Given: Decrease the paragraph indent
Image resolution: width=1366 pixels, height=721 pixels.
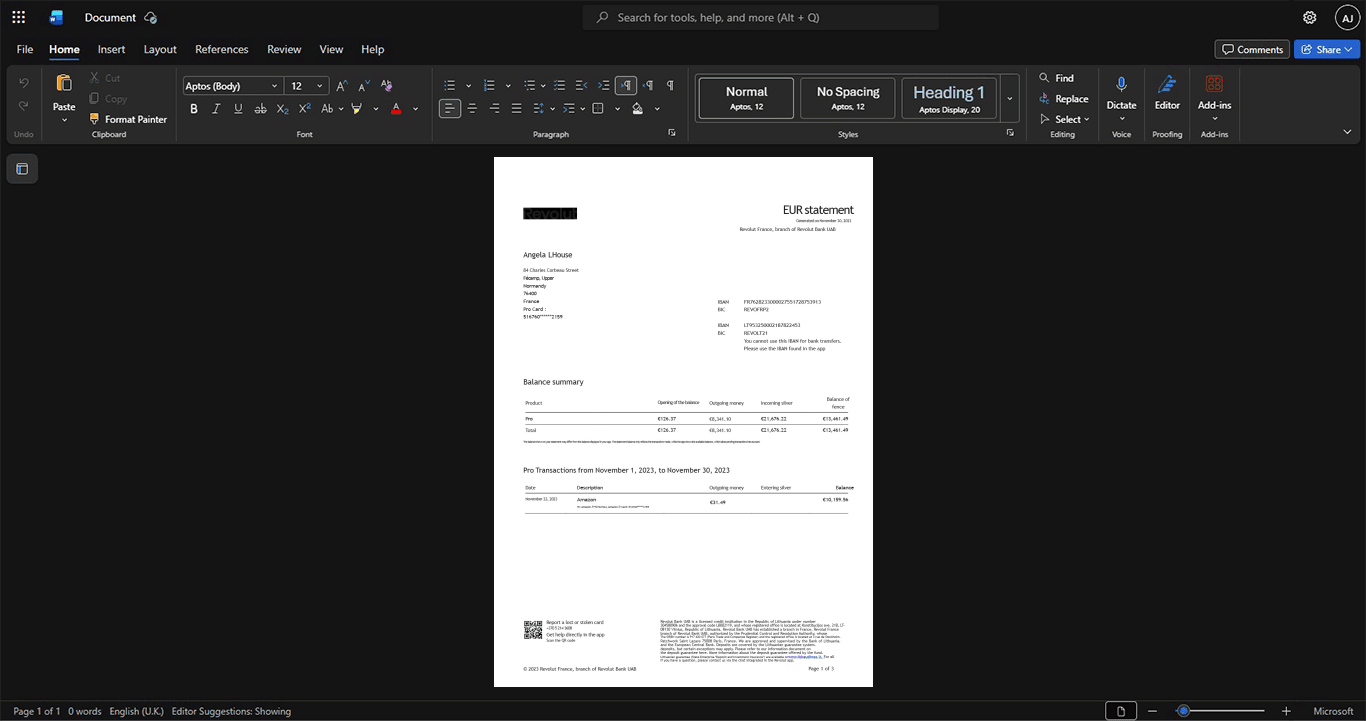Looking at the screenshot, I should (x=581, y=85).
